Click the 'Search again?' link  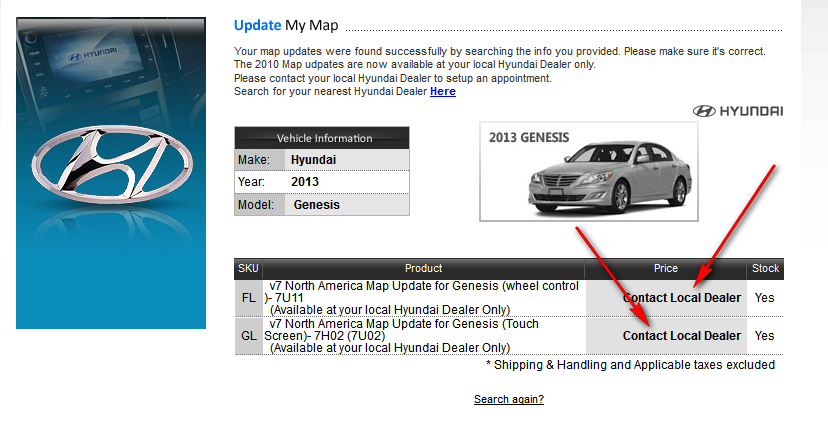pyautogui.click(x=509, y=399)
